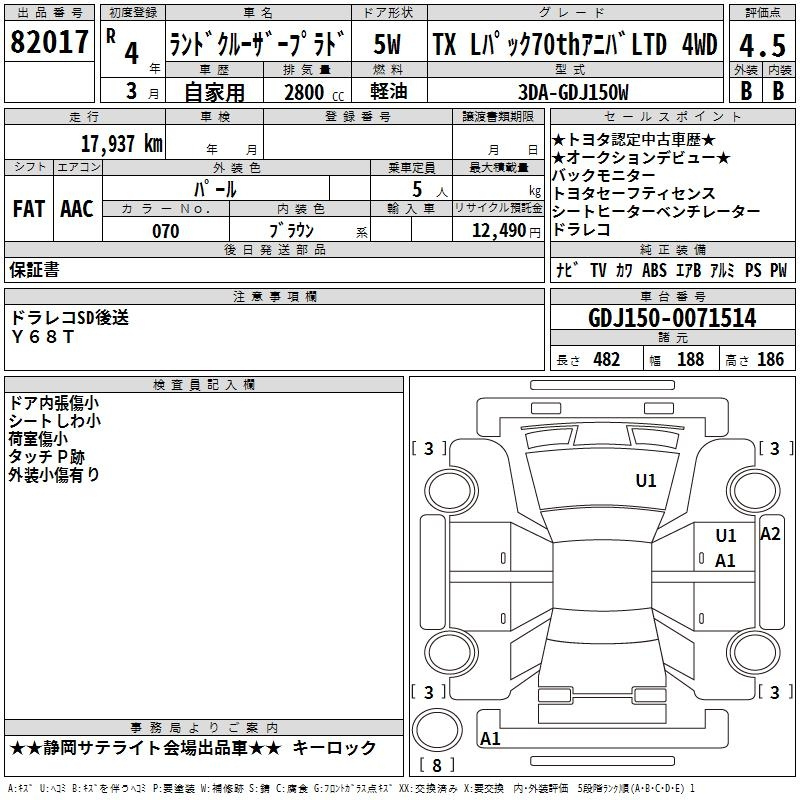Select the color number 070
Viewport: 800px width, 800px height.
click(x=166, y=231)
